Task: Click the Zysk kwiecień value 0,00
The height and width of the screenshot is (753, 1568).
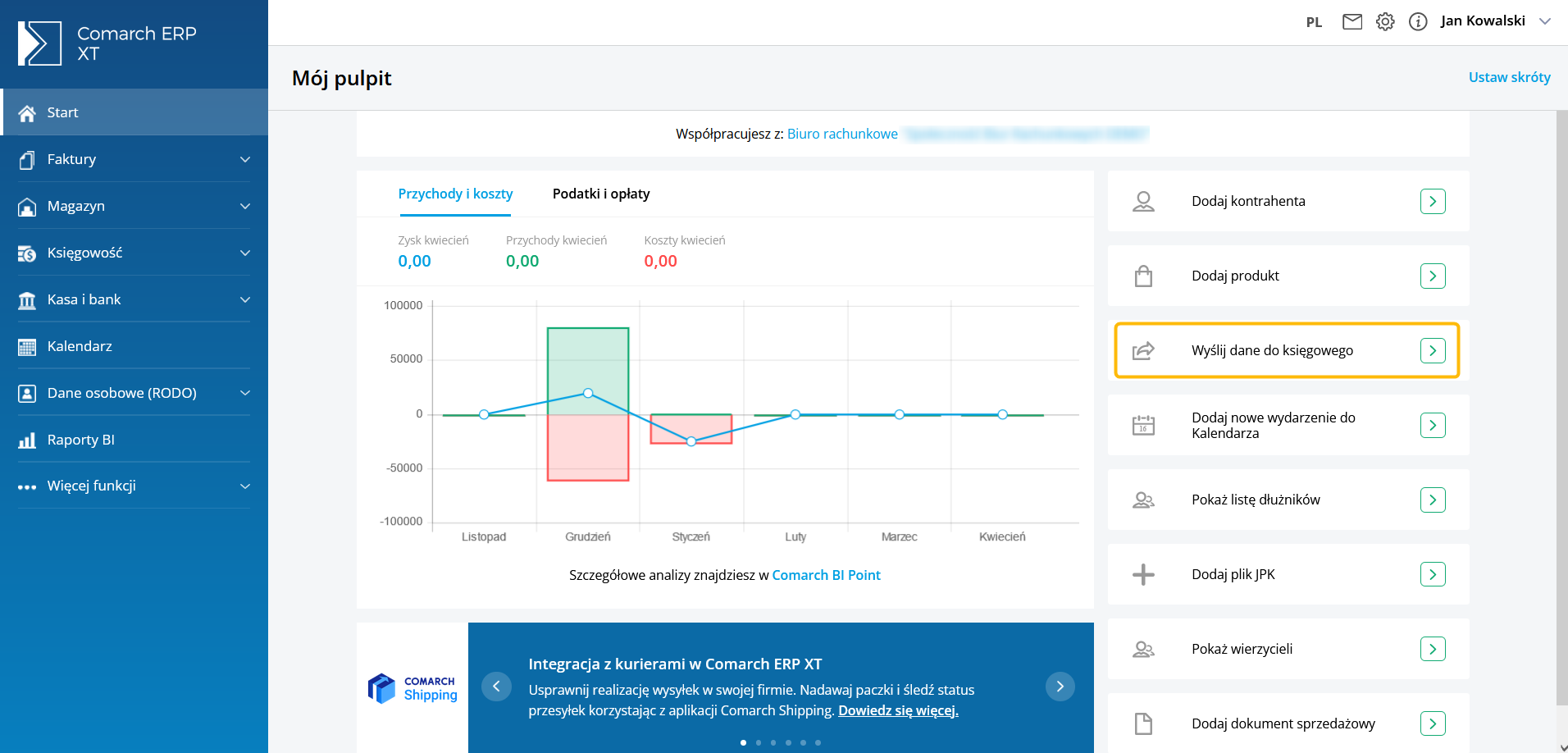Action: 414,261
